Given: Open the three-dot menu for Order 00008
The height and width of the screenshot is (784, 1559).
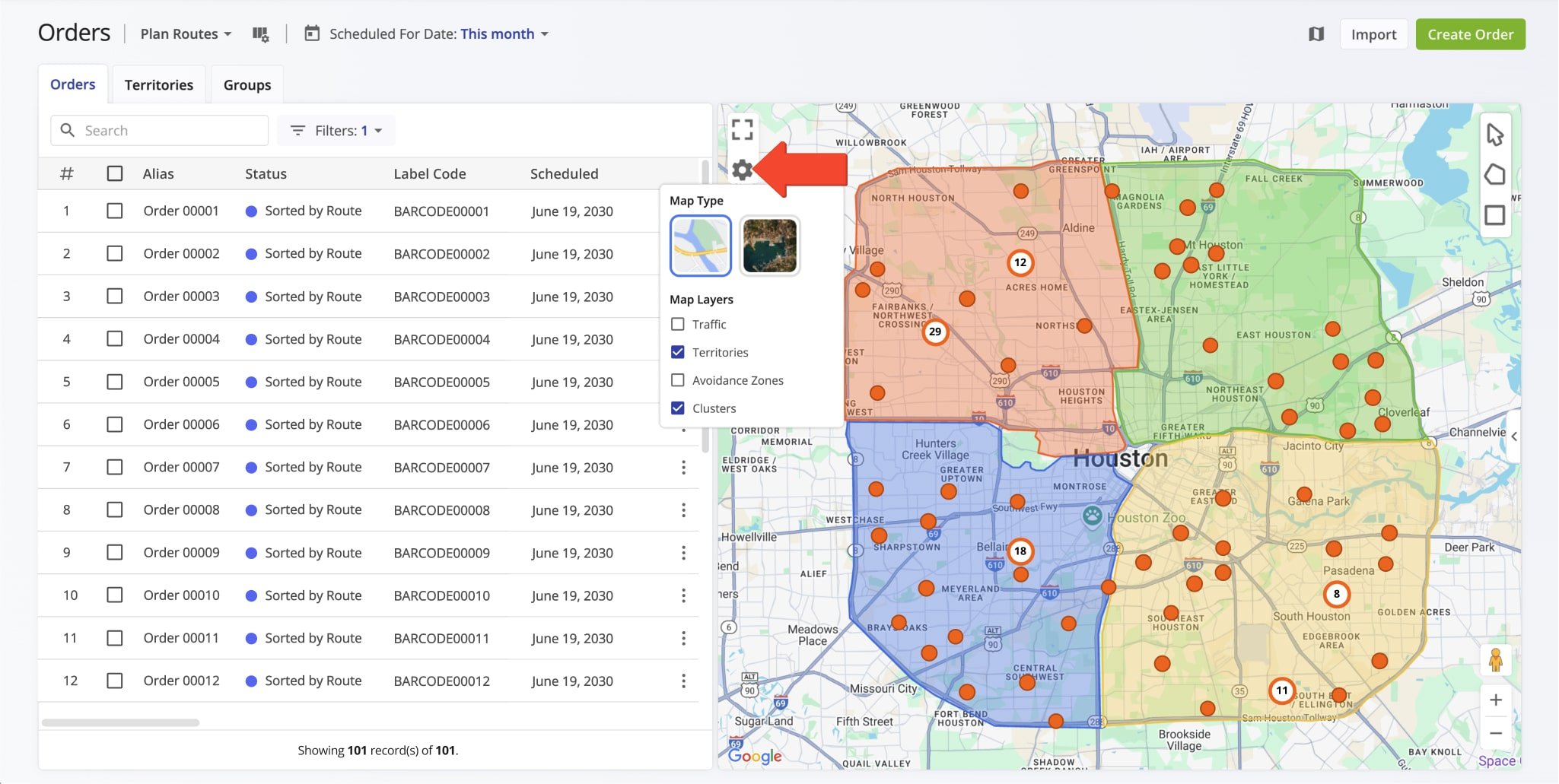Looking at the screenshot, I should point(683,509).
